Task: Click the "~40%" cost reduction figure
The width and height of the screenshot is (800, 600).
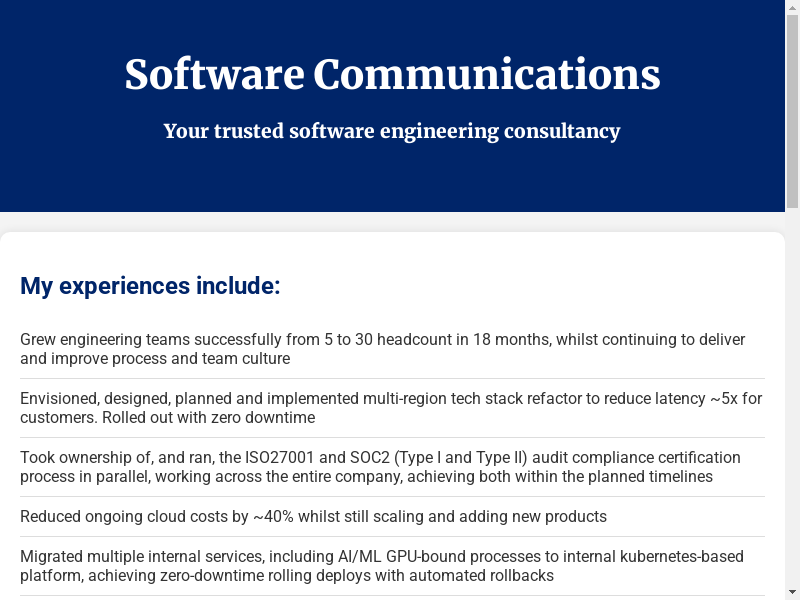Action: tap(272, 517)
